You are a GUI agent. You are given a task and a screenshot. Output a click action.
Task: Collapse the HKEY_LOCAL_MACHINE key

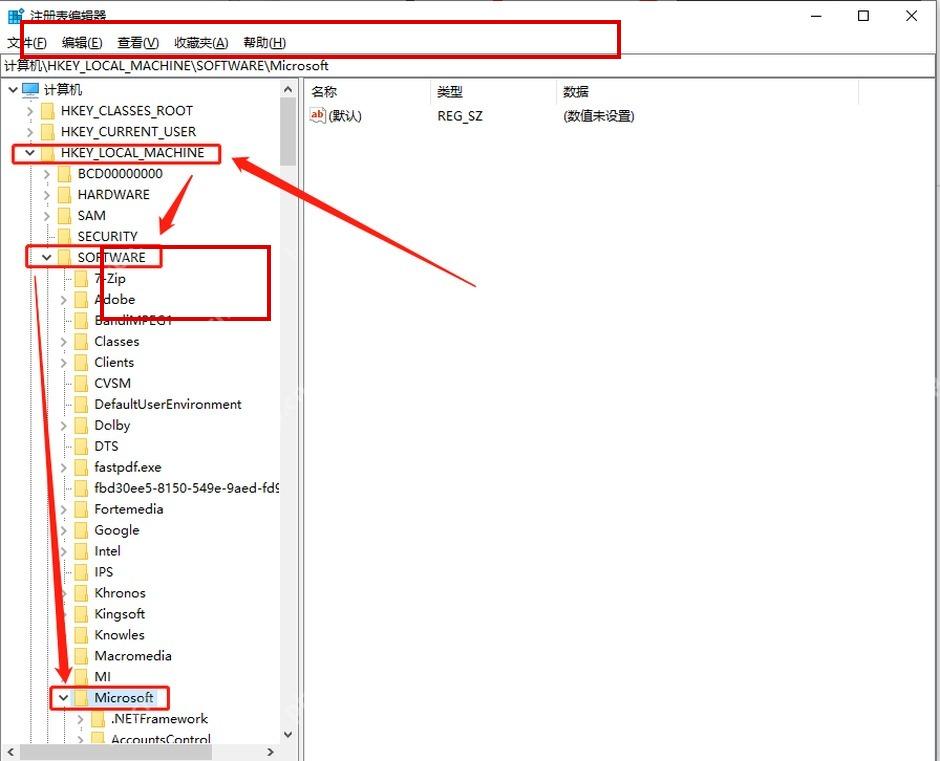(x=29, y=153)
